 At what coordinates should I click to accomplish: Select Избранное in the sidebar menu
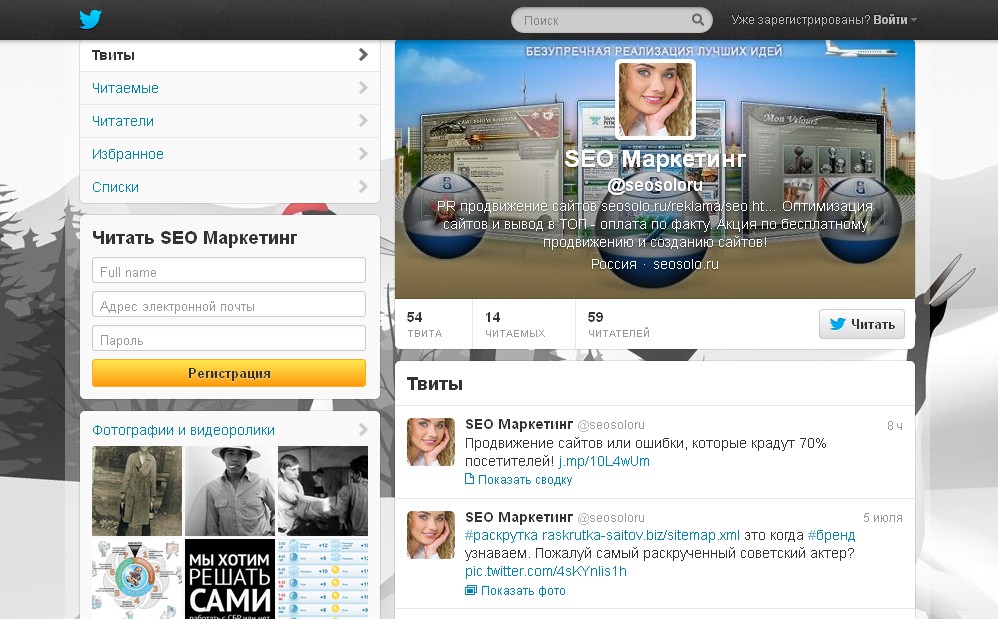pyautogui.click(x=230, y=154)
